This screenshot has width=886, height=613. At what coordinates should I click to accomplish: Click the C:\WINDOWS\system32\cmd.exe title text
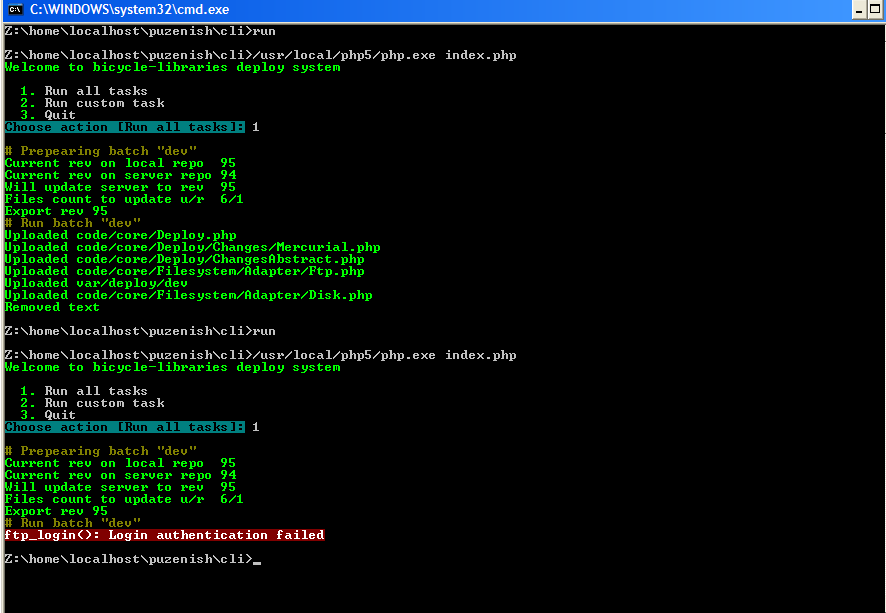117,10
